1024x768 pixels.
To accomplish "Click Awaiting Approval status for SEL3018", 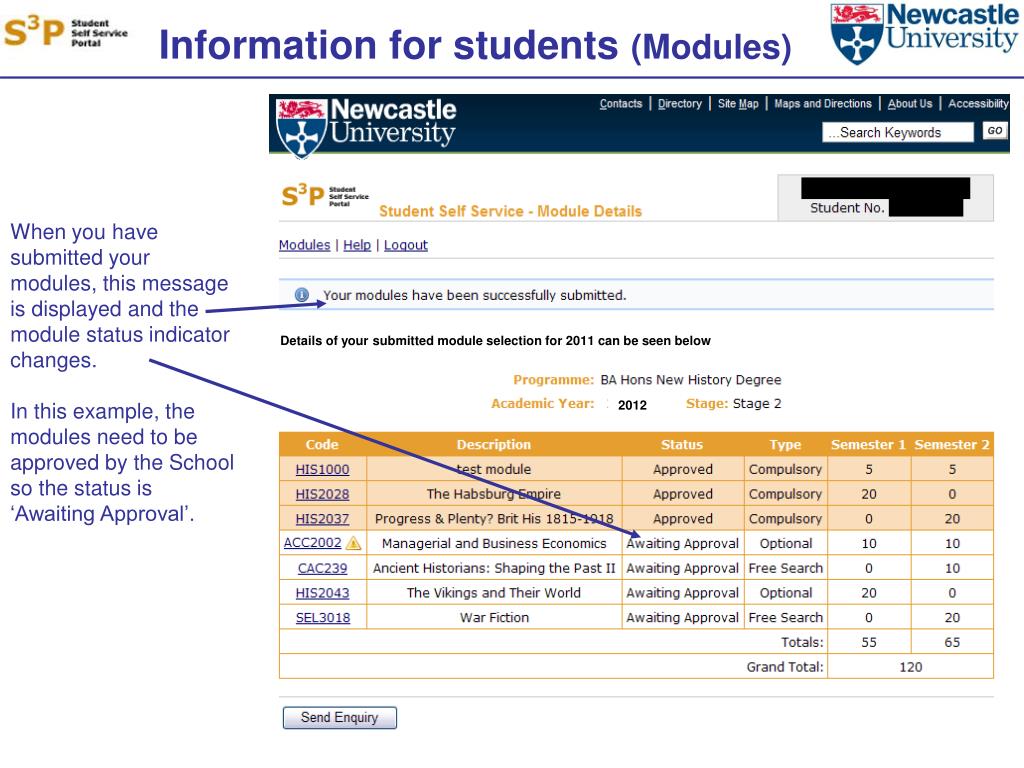I will tap(682, 618).
